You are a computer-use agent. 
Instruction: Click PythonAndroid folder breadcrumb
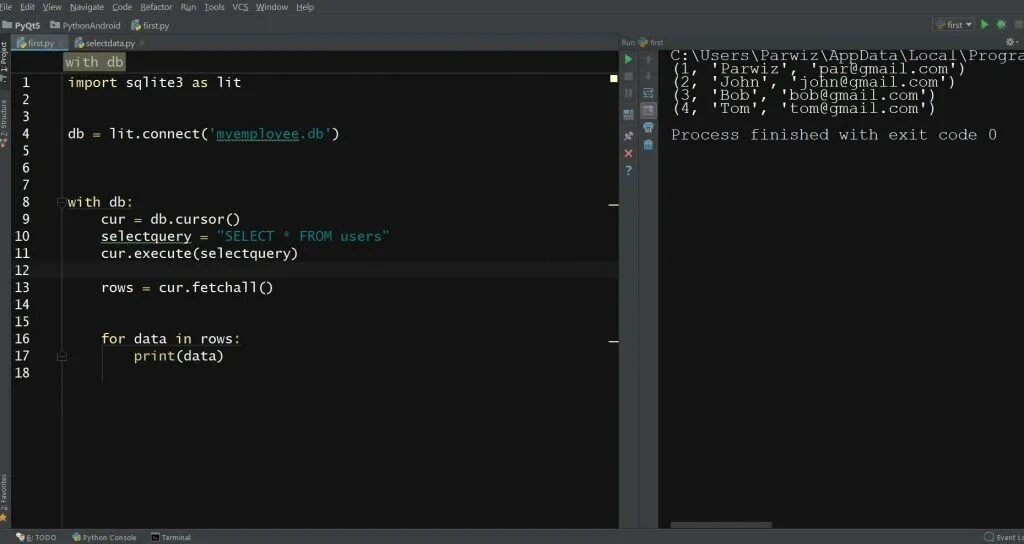pos(86,25)
